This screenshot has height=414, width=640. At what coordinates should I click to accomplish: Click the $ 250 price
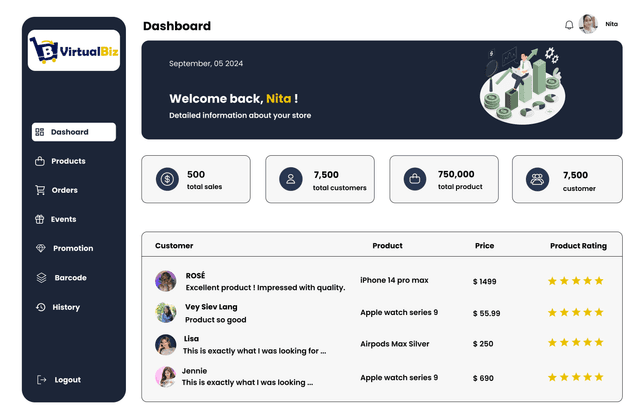tap(483, 344)
